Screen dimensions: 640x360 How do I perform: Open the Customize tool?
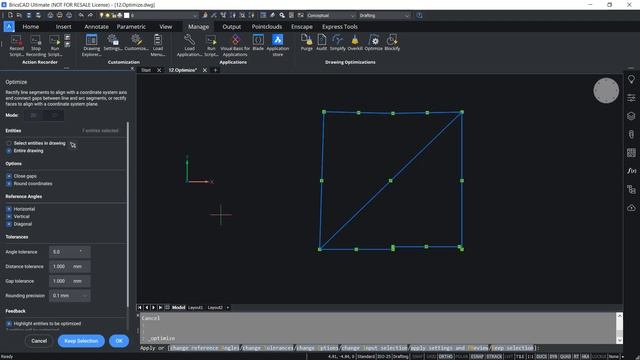coord(136,42)
